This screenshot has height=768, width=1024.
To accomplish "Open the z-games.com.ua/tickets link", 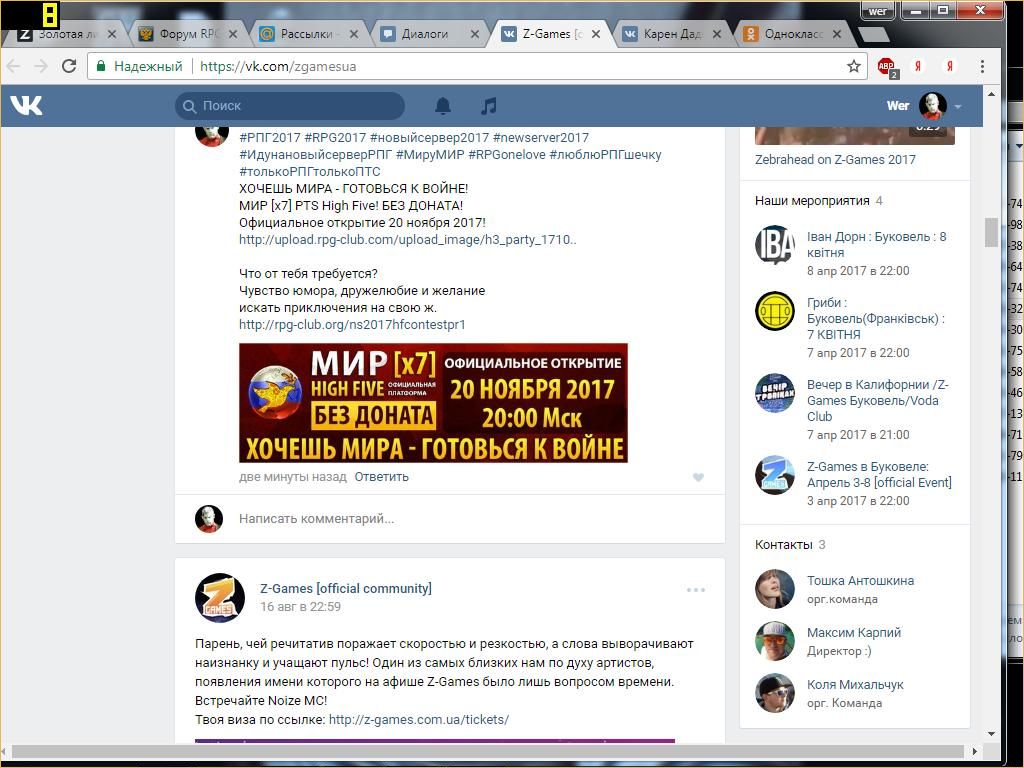I will (419, 720).
